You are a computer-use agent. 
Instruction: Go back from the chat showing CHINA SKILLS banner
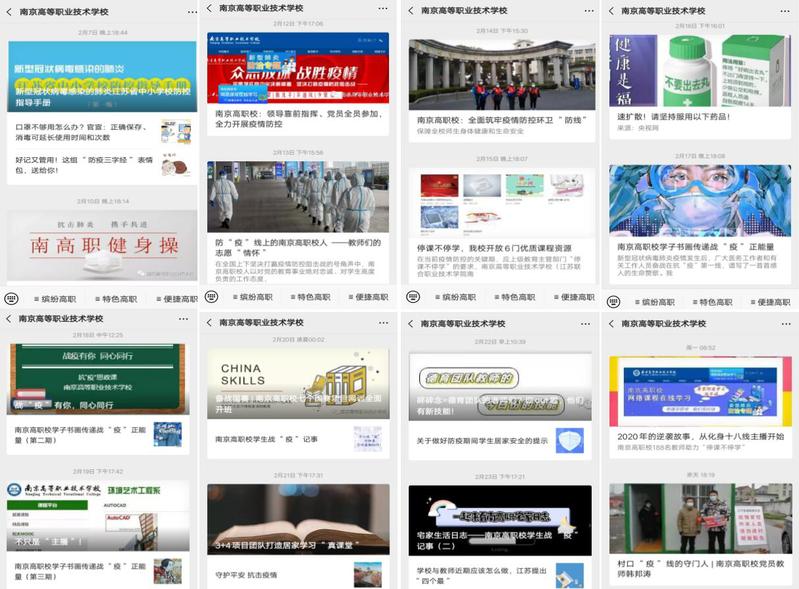[209, 323]
